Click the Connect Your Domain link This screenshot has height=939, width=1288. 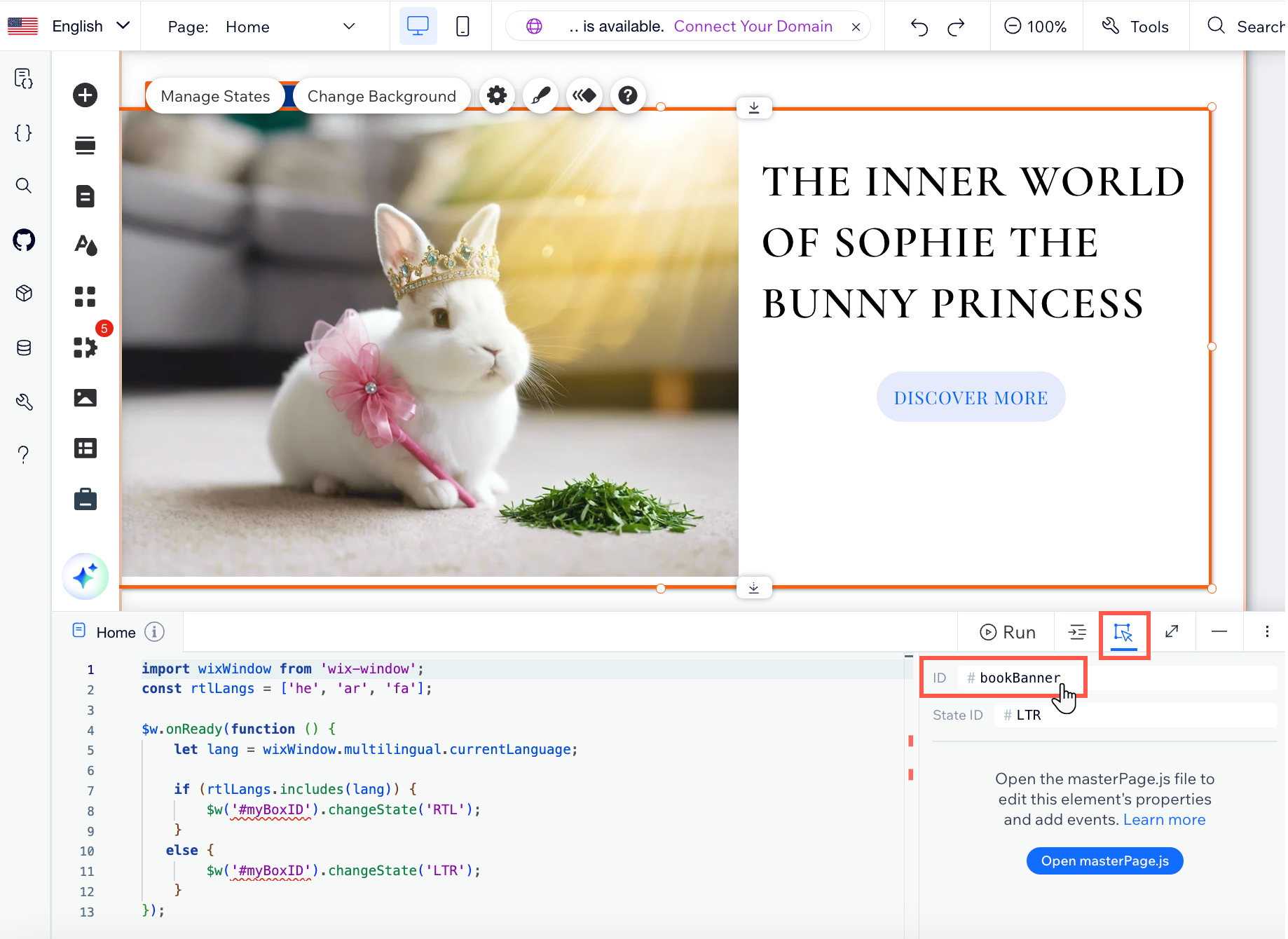coord(753,27)
